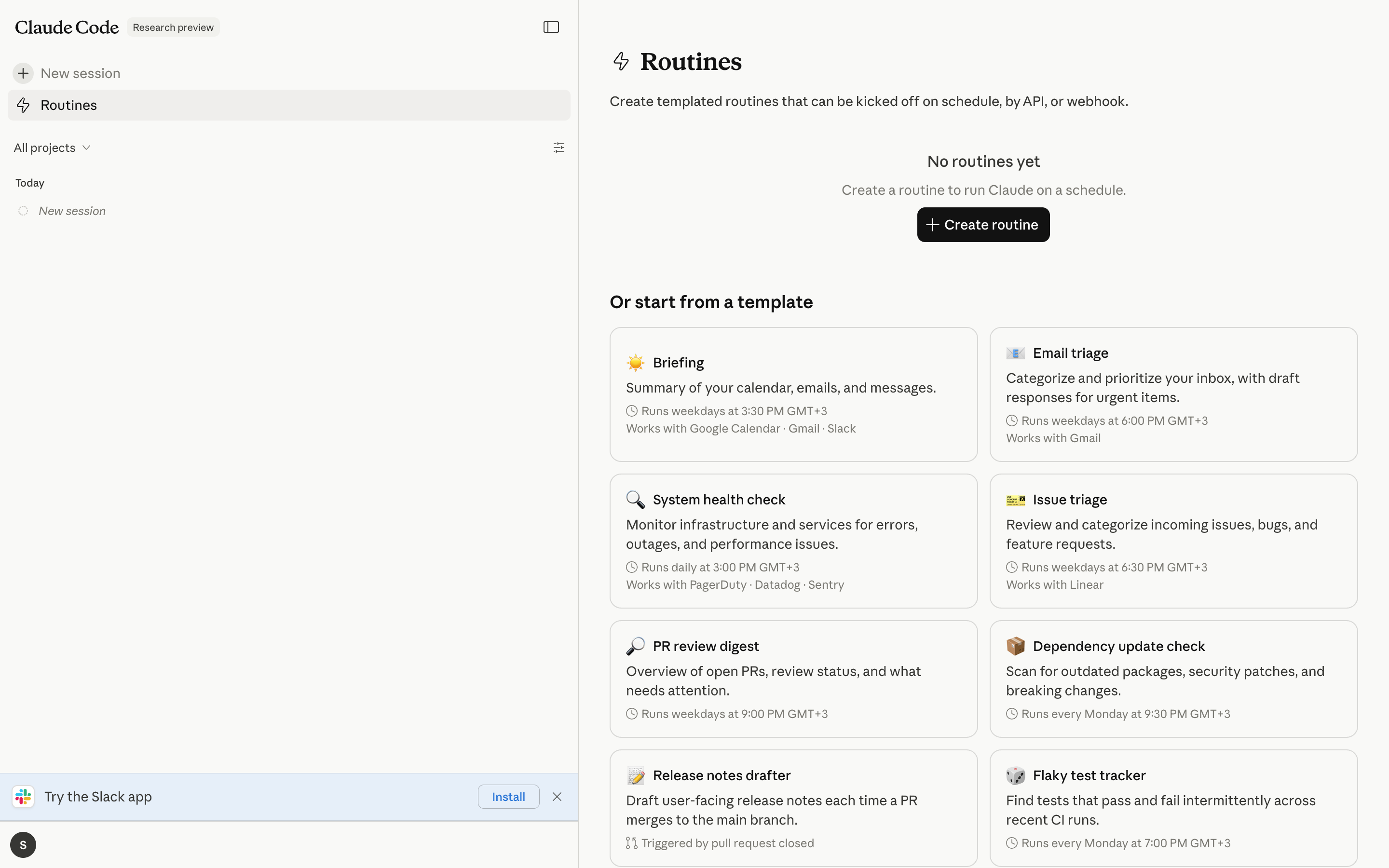Click 'Works with PagerDuty · Datadog · Sentry'
Viewport: 1389px width, 868px height.
(x=735, y=584)
